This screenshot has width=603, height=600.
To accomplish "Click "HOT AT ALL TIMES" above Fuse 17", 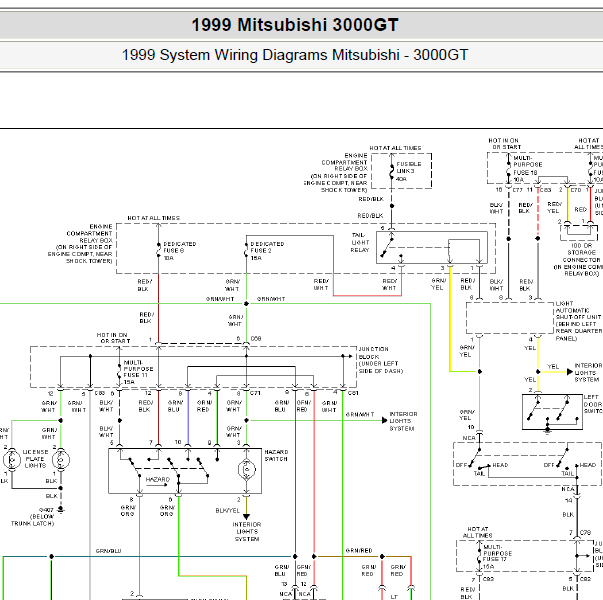I will [478, 532].
